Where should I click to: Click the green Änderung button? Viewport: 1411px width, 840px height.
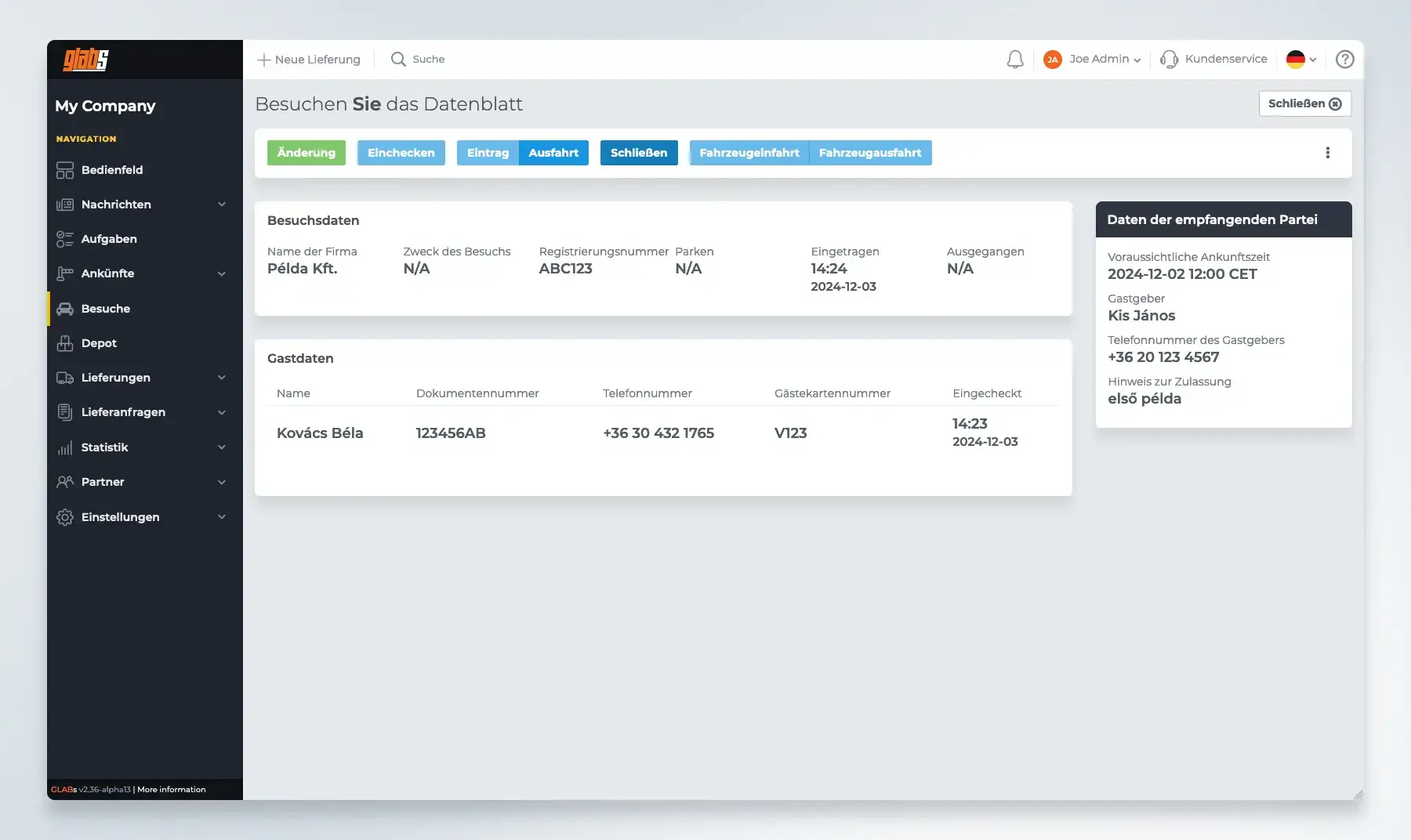point(306,153)
